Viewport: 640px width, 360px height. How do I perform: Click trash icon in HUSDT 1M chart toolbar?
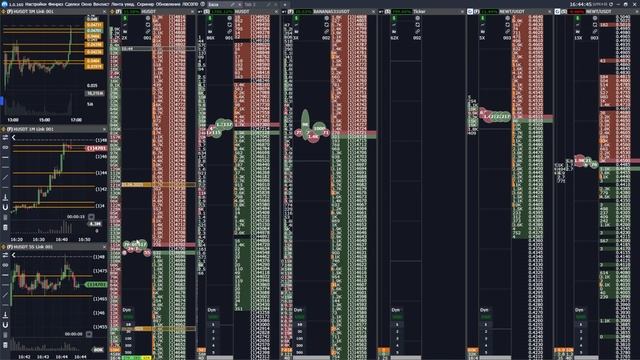click(5, 227)
